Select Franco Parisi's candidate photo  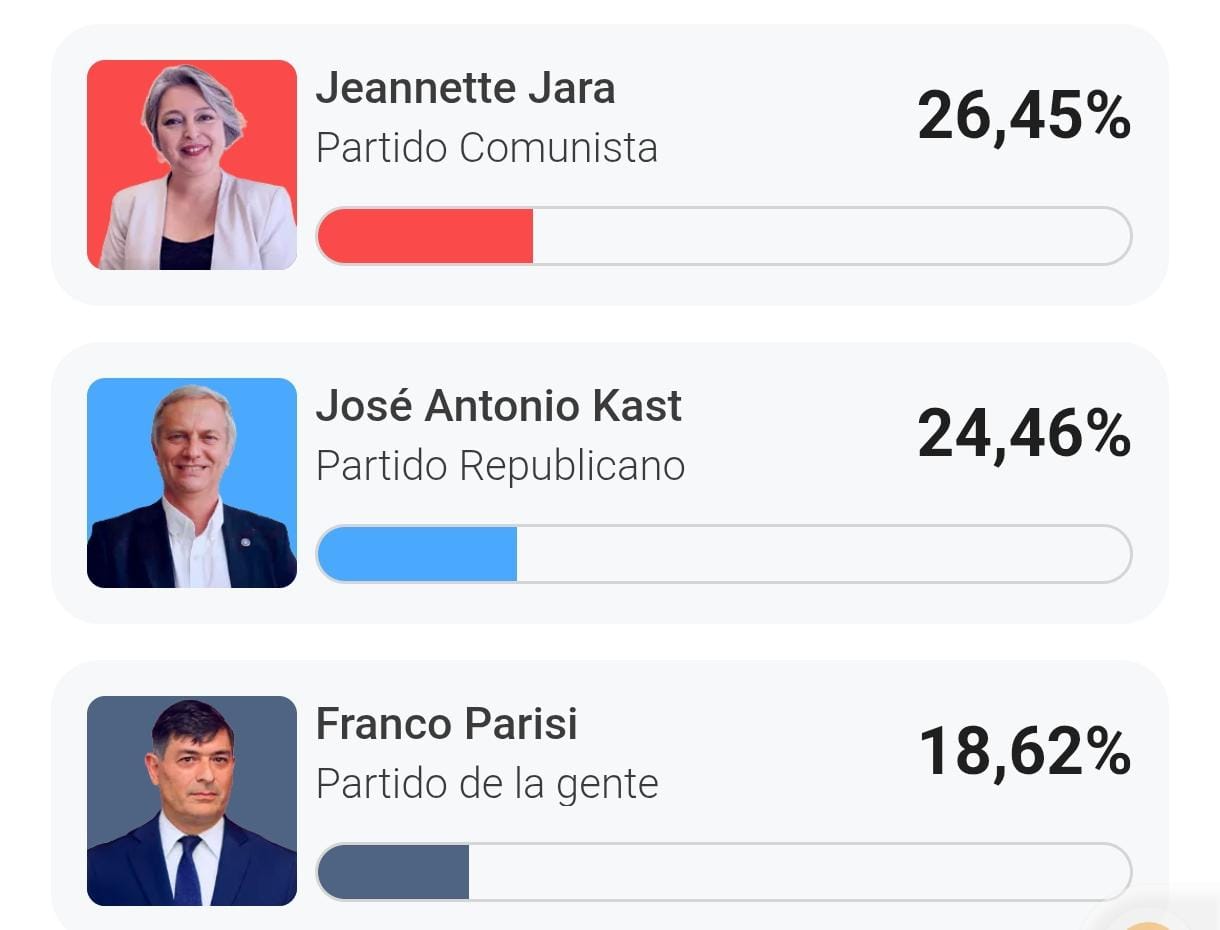click(192, 801)
